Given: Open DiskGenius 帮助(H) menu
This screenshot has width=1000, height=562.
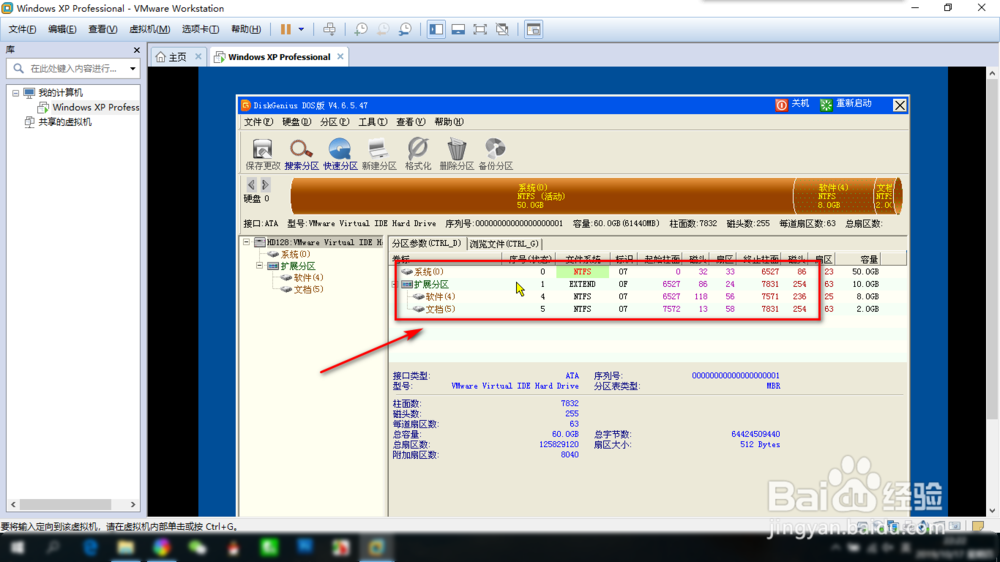Looking at the screenshot, I should tap(449, 122).
